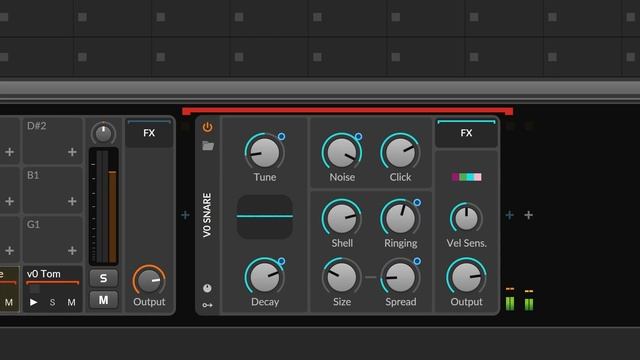This screenshot has height=360, width=640.
Task: Toggle the v0 Snare device power icon
Action: pos(207,127)
